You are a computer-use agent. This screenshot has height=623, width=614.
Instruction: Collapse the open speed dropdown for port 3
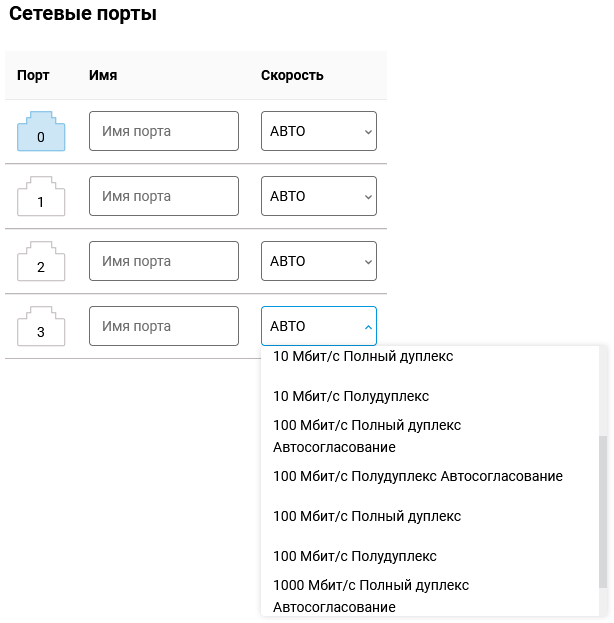(319, 326)
